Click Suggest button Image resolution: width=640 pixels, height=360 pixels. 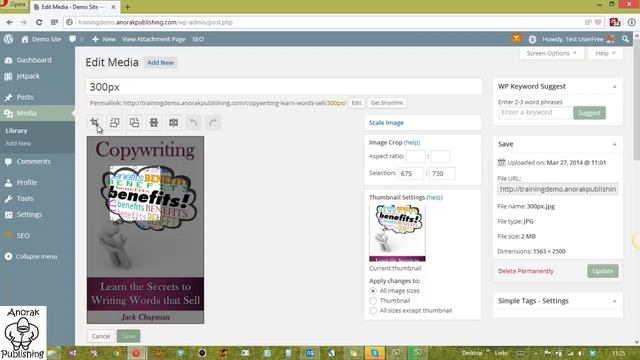click(589, 113)
